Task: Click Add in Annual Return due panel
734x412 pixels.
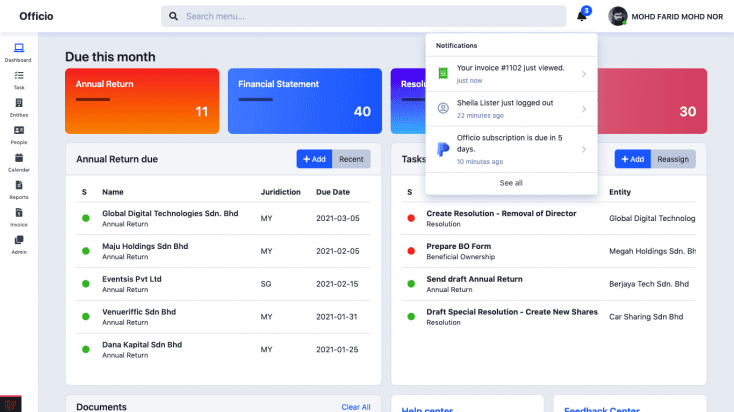Action: (x=314, y=159)
